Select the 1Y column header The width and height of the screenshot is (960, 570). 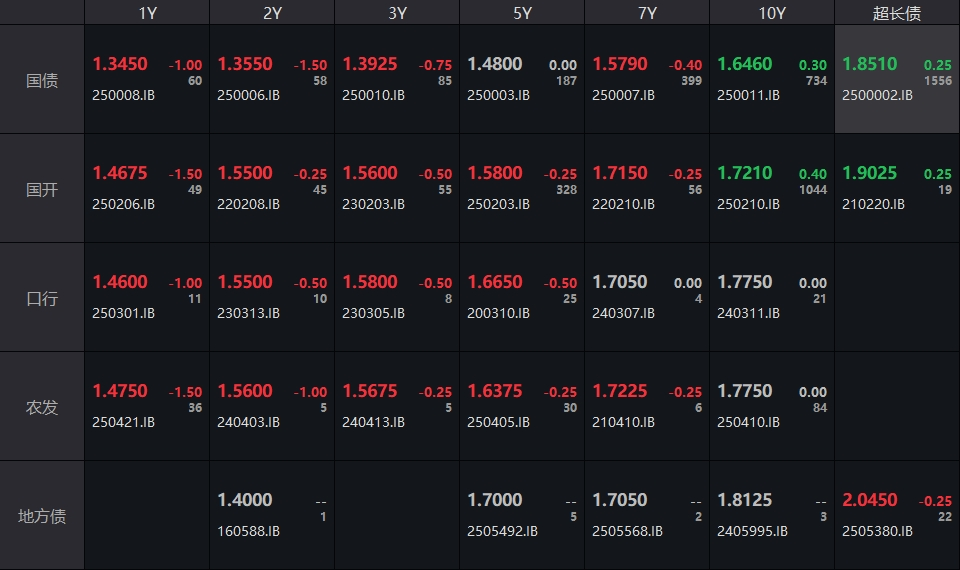(x=147, y=13)
